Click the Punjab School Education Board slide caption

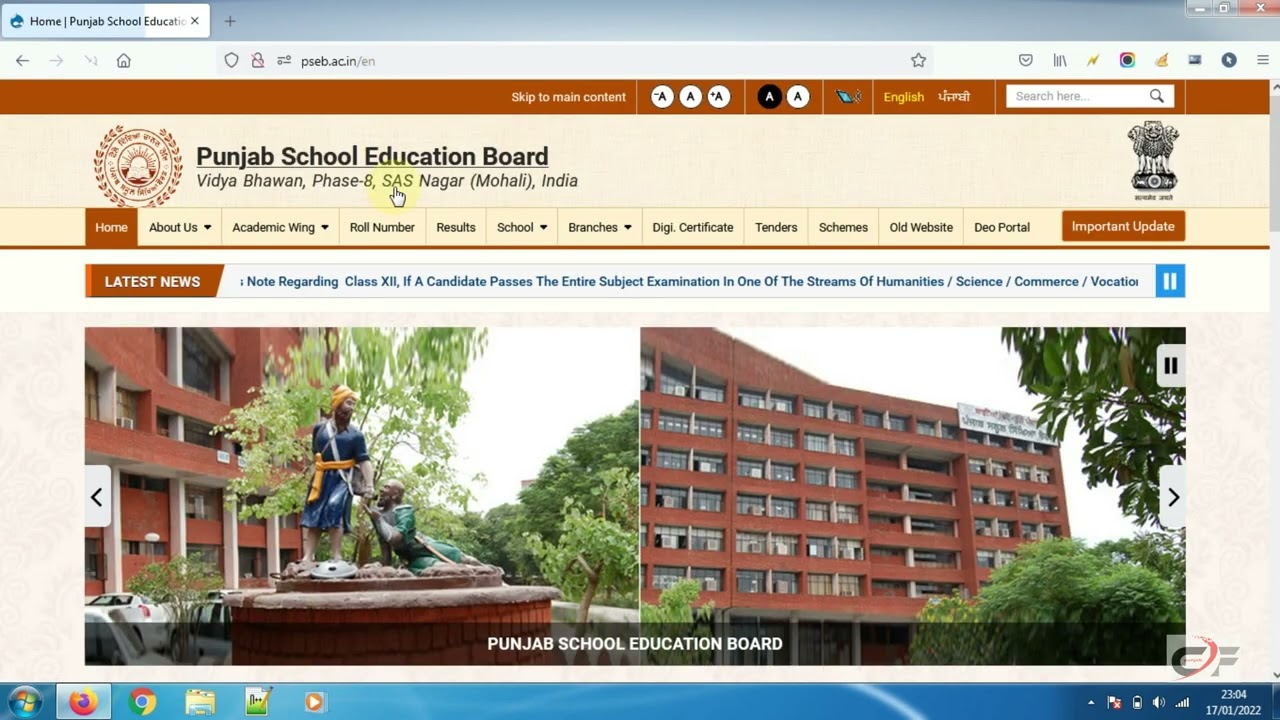pos(635,644)
